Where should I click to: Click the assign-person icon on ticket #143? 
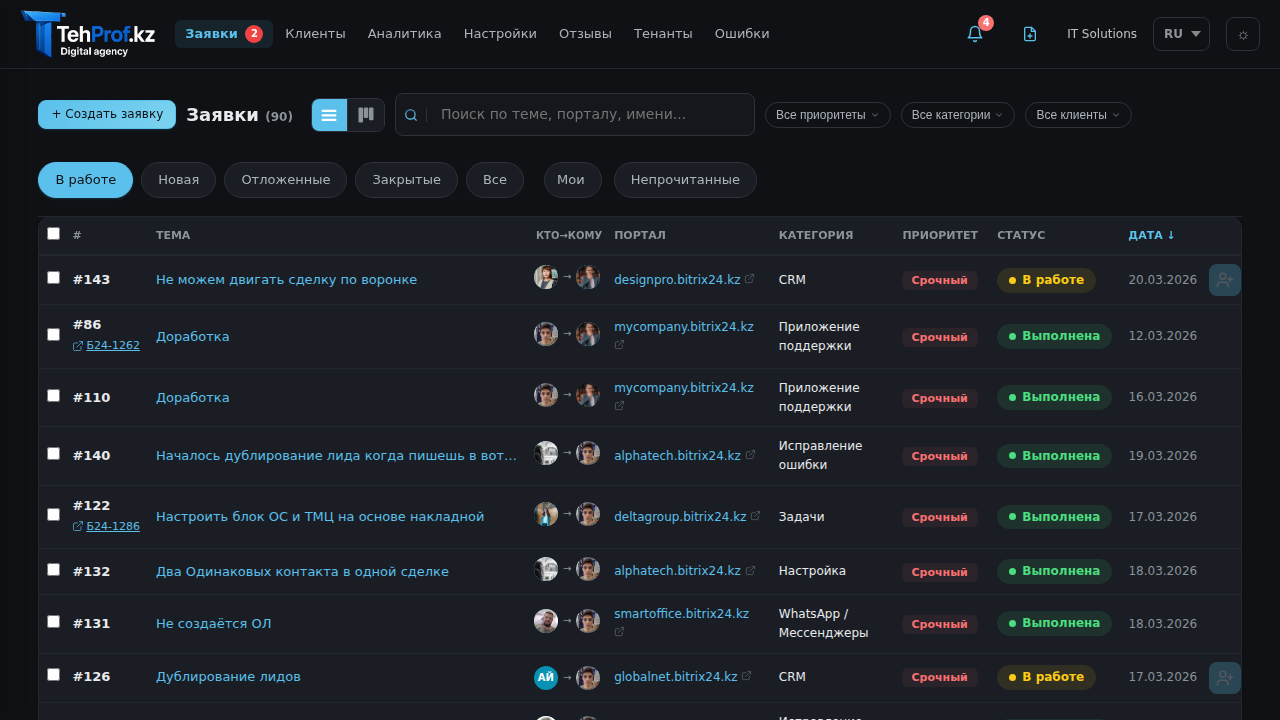pos(1224,280)
